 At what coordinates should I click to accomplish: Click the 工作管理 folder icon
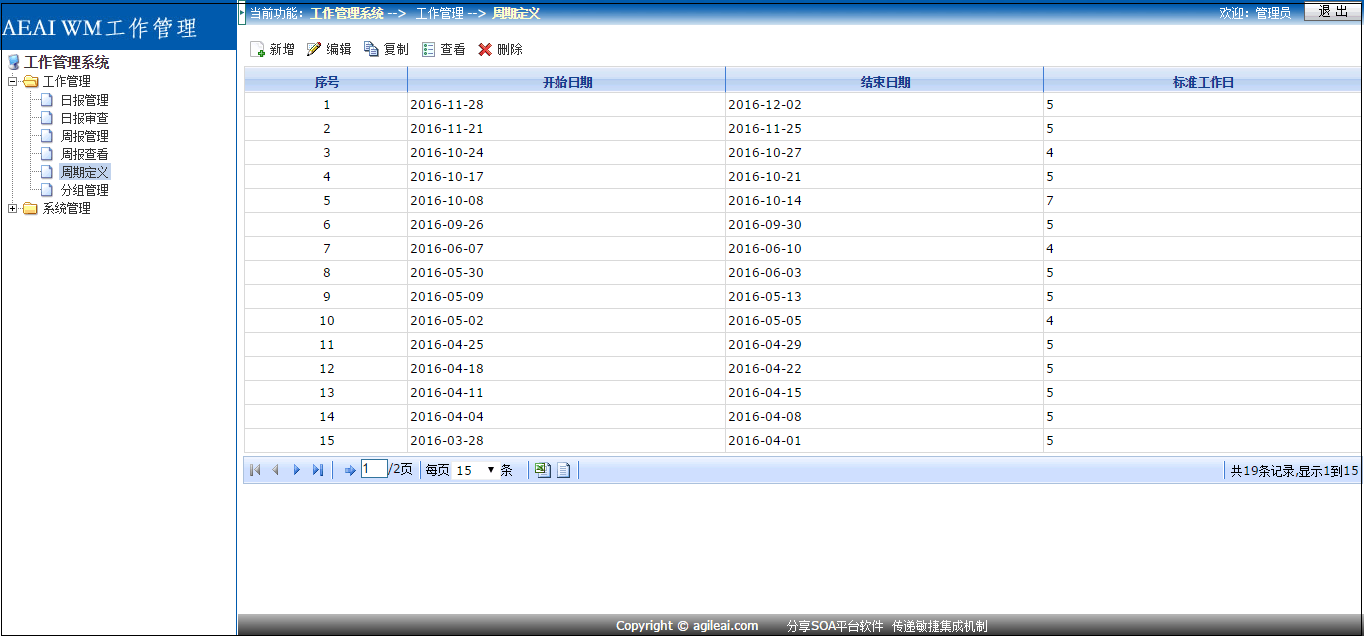[x=31, y=81]
